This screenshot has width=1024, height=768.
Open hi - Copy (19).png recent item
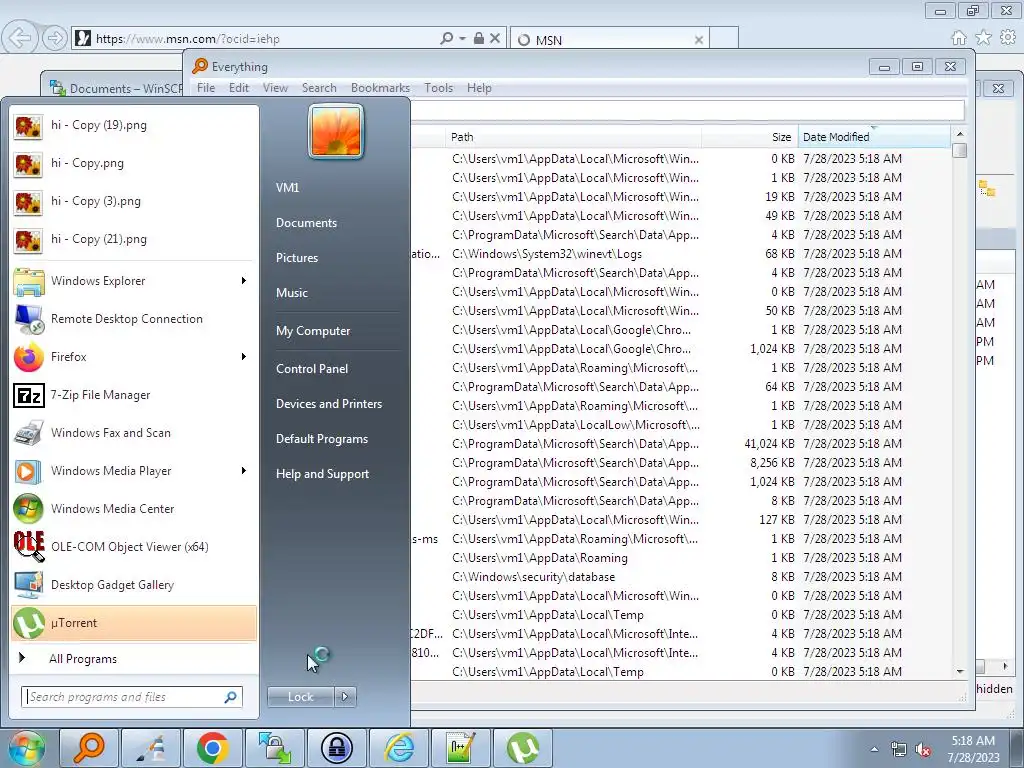point(134,125)
